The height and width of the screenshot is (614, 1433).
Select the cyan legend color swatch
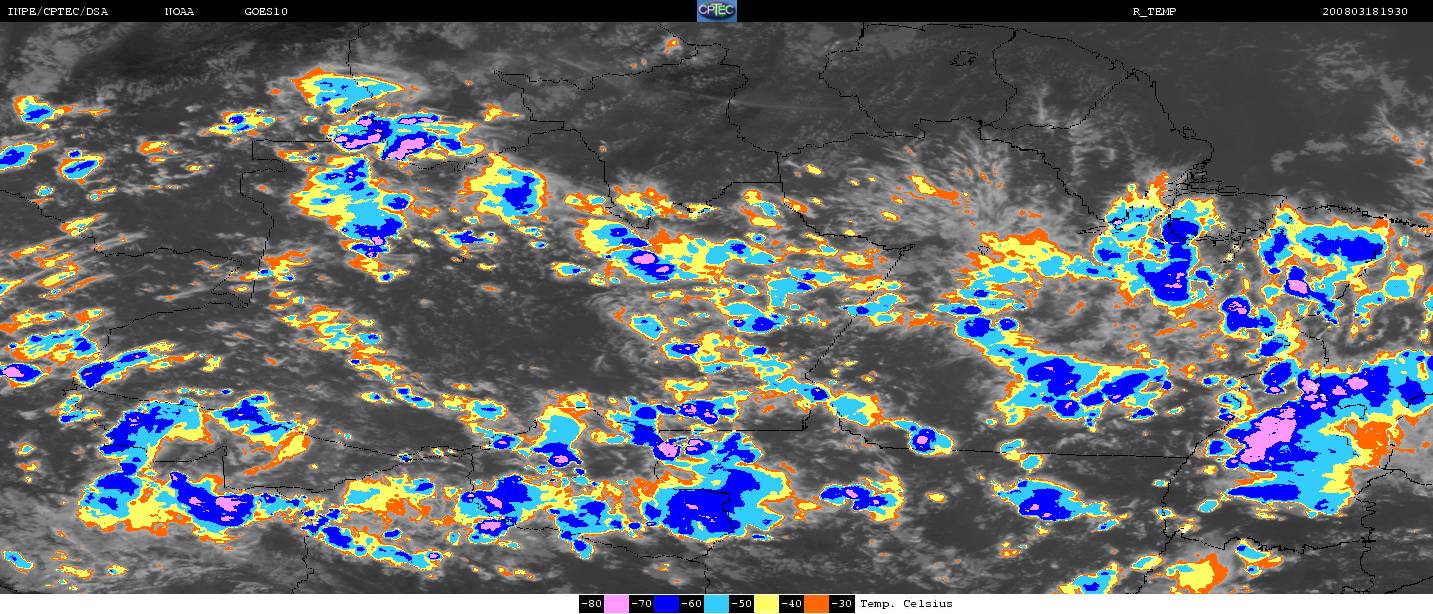click(716, 604)
